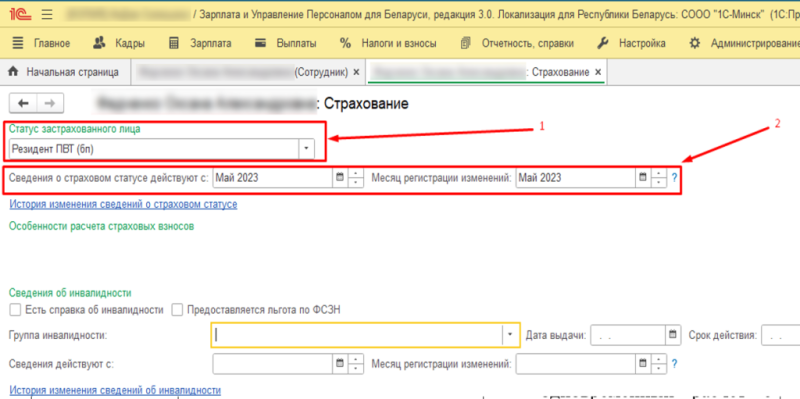Decrease disability registration month value
This screenshot has width=800, height=399.
pos(659,368)
